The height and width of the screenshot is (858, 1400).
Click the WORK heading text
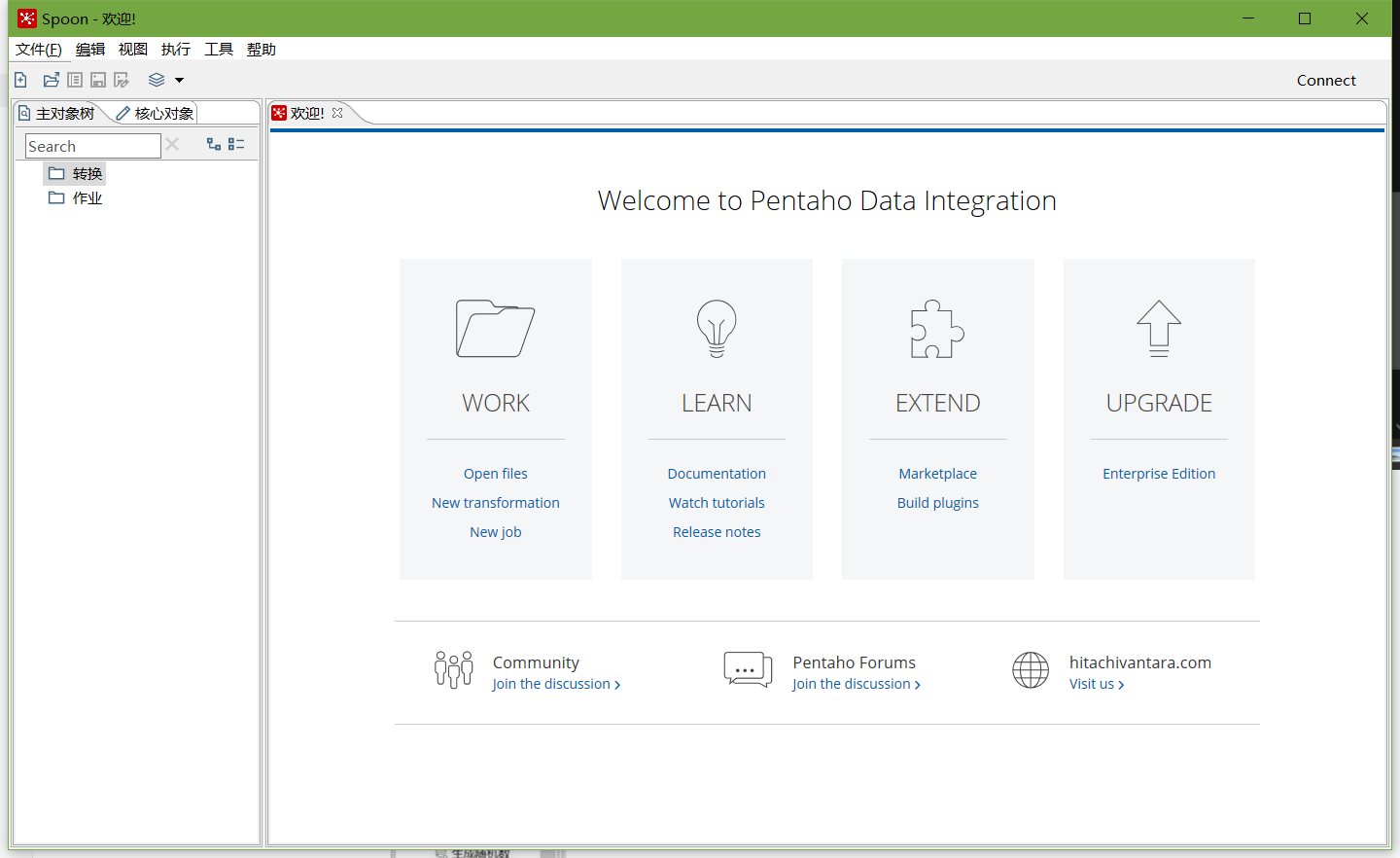click(x=496, y=403)
